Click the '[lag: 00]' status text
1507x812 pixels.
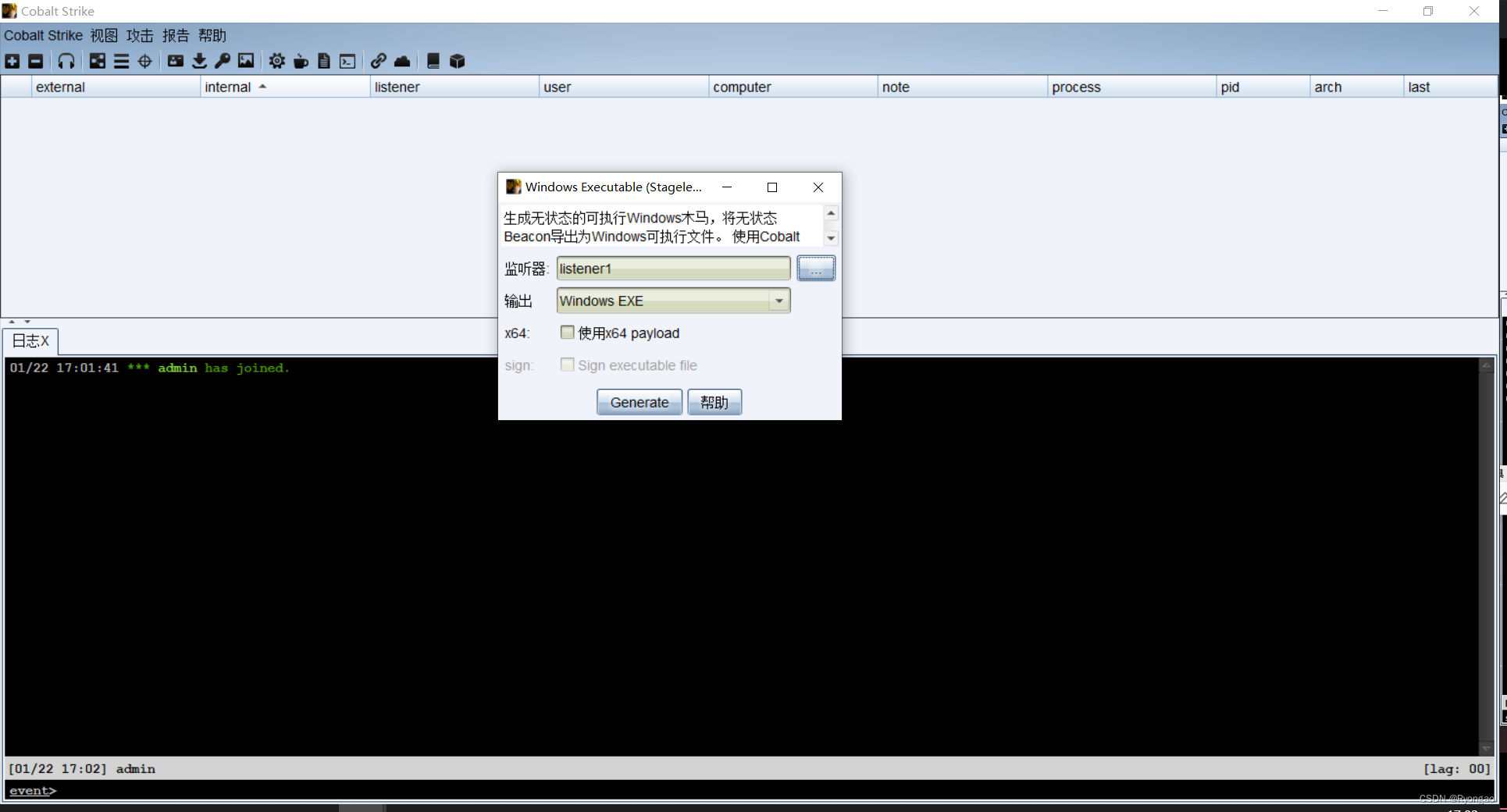(x=1456, y=769)
